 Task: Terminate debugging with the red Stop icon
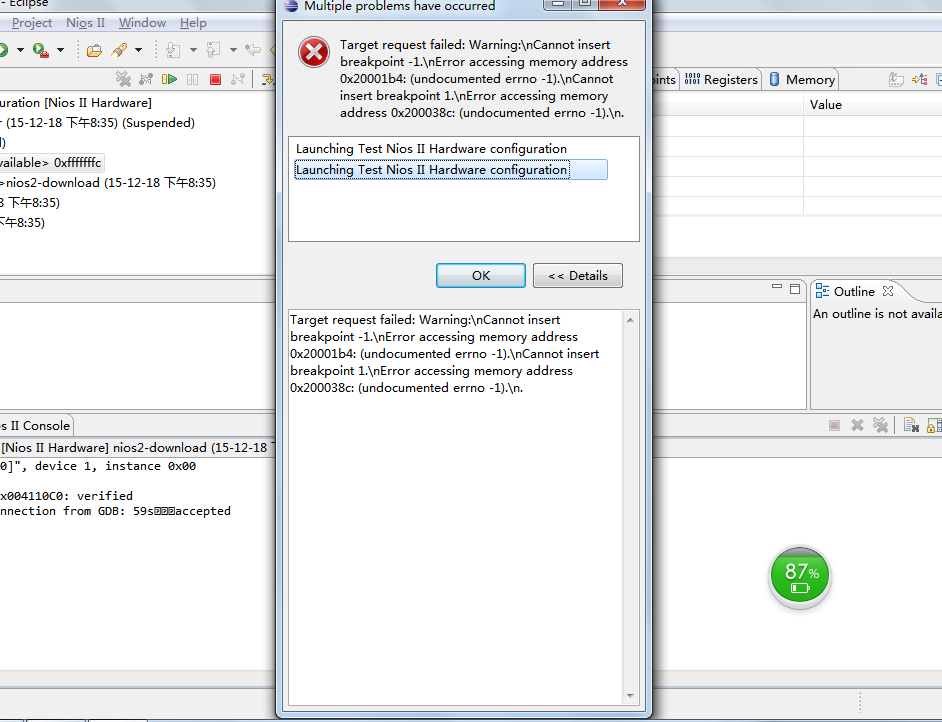[215, 79]
